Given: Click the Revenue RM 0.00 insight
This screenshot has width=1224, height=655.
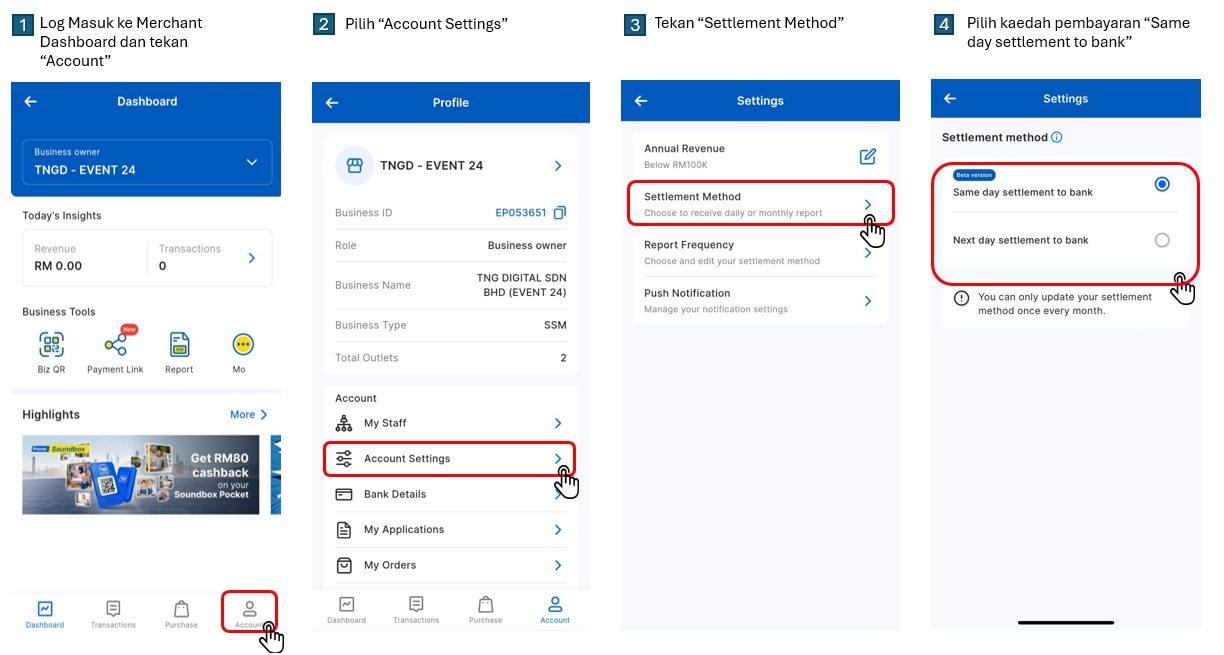Looking at the screenshot, I should tap(58, 258).
